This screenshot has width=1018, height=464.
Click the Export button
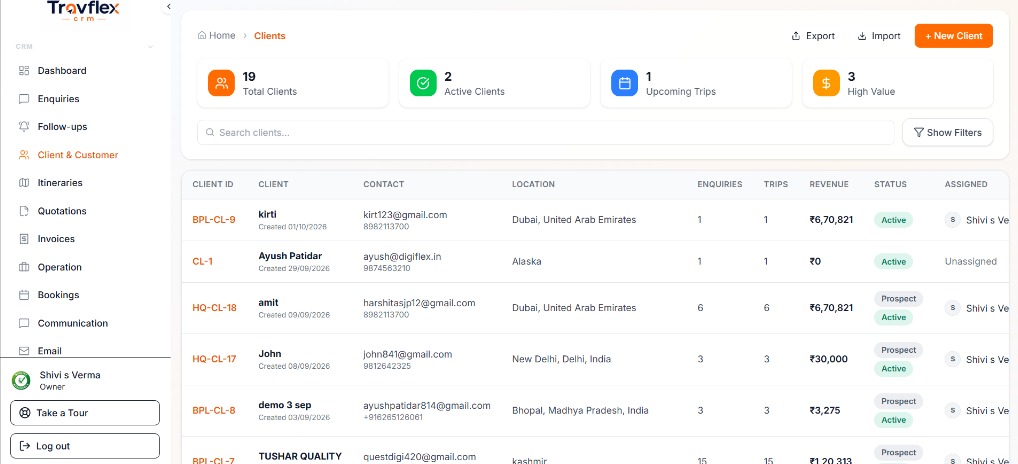tap(813, 36)
